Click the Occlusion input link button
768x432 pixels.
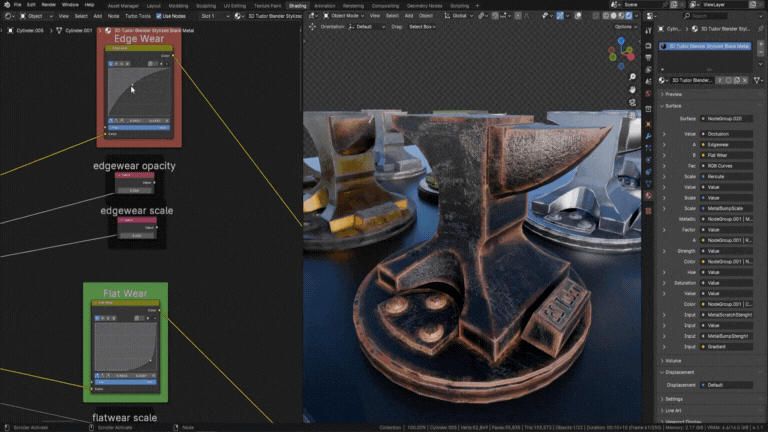click(726, 134)
